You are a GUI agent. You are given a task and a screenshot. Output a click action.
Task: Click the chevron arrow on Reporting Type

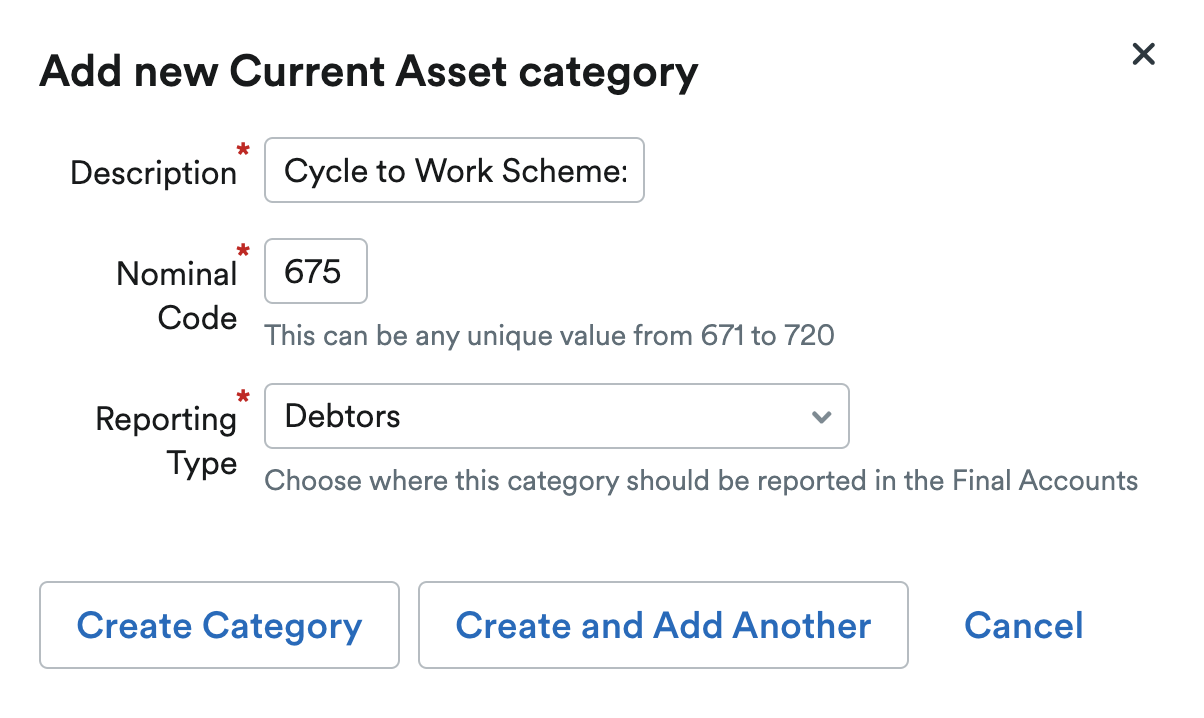click(x=822, y=417)
